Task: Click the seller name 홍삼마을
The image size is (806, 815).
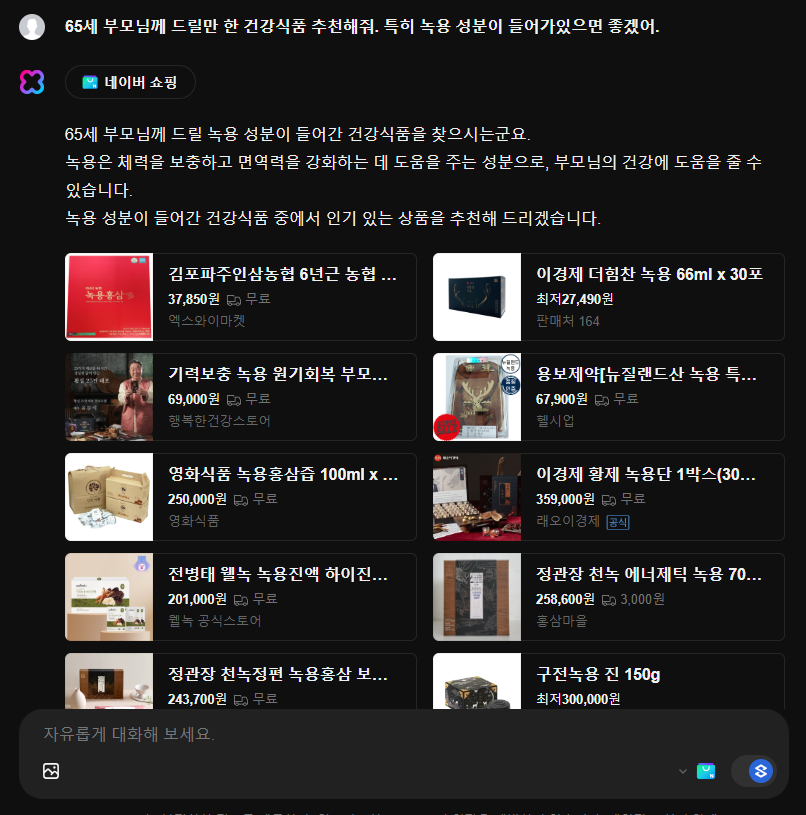Action: pos(561,621)
